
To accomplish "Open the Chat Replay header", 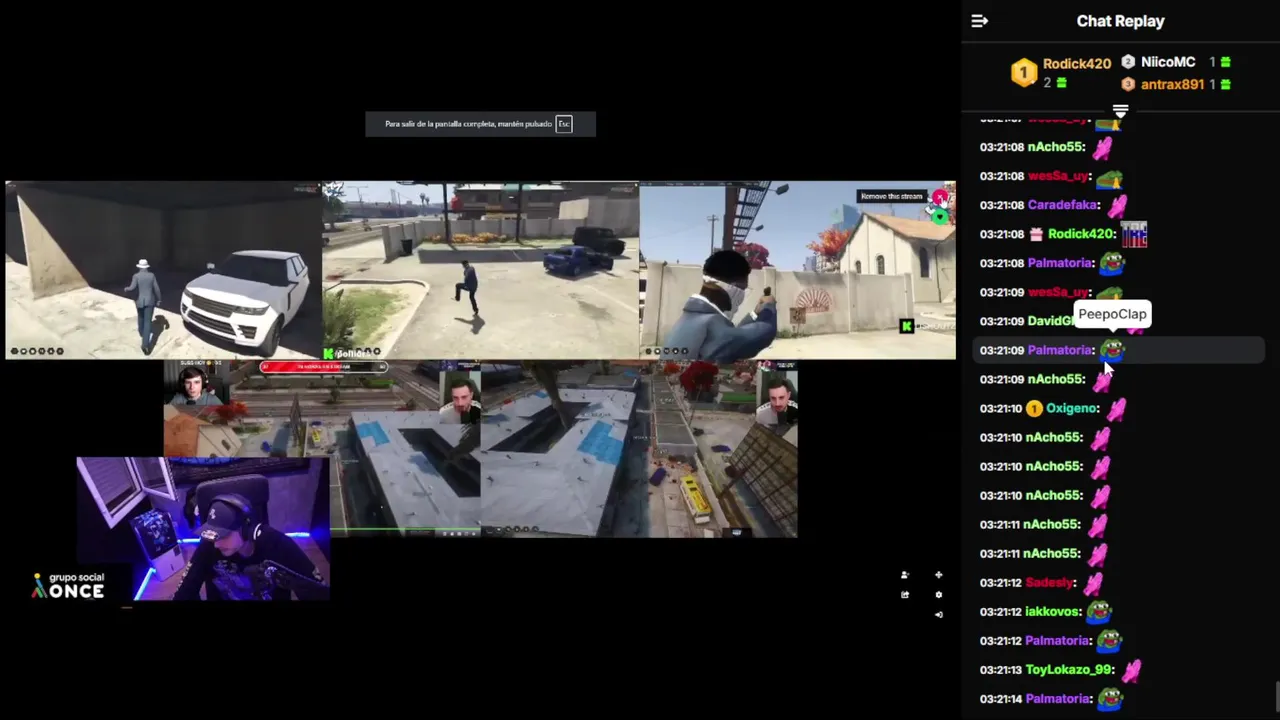I will [x=1120, y=21].
